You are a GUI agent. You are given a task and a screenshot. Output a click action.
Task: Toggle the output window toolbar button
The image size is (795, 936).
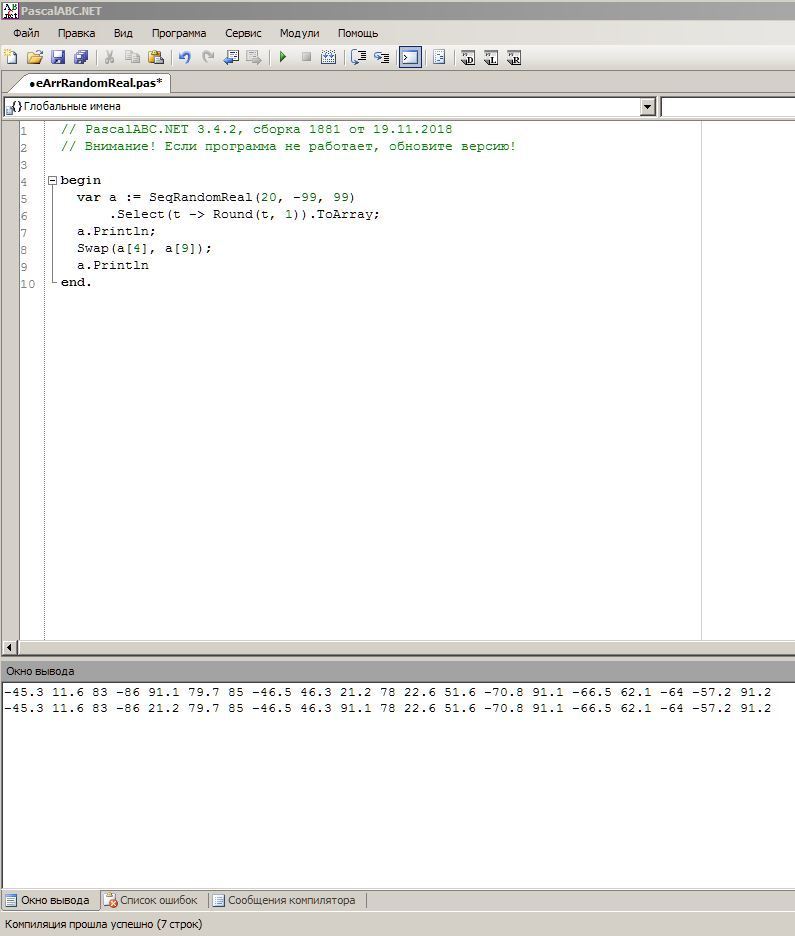[x=410, y=58]
